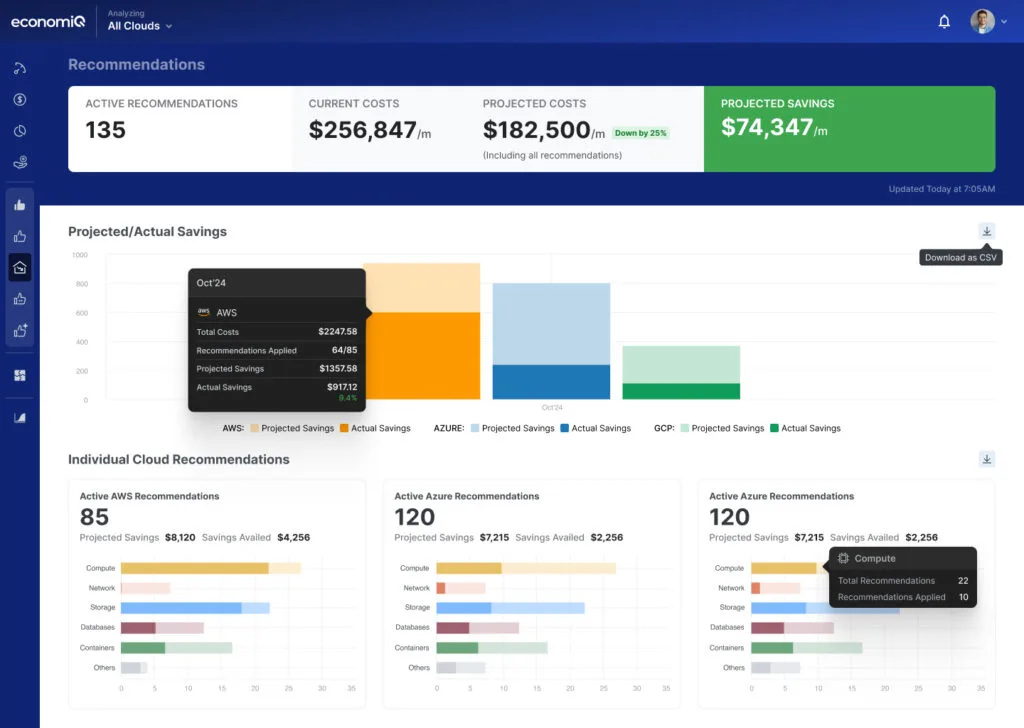The image size is (1024, 728).
Task: Select the highlighted home recommendations sidebar icon
Action: click(x=20, y=268)
